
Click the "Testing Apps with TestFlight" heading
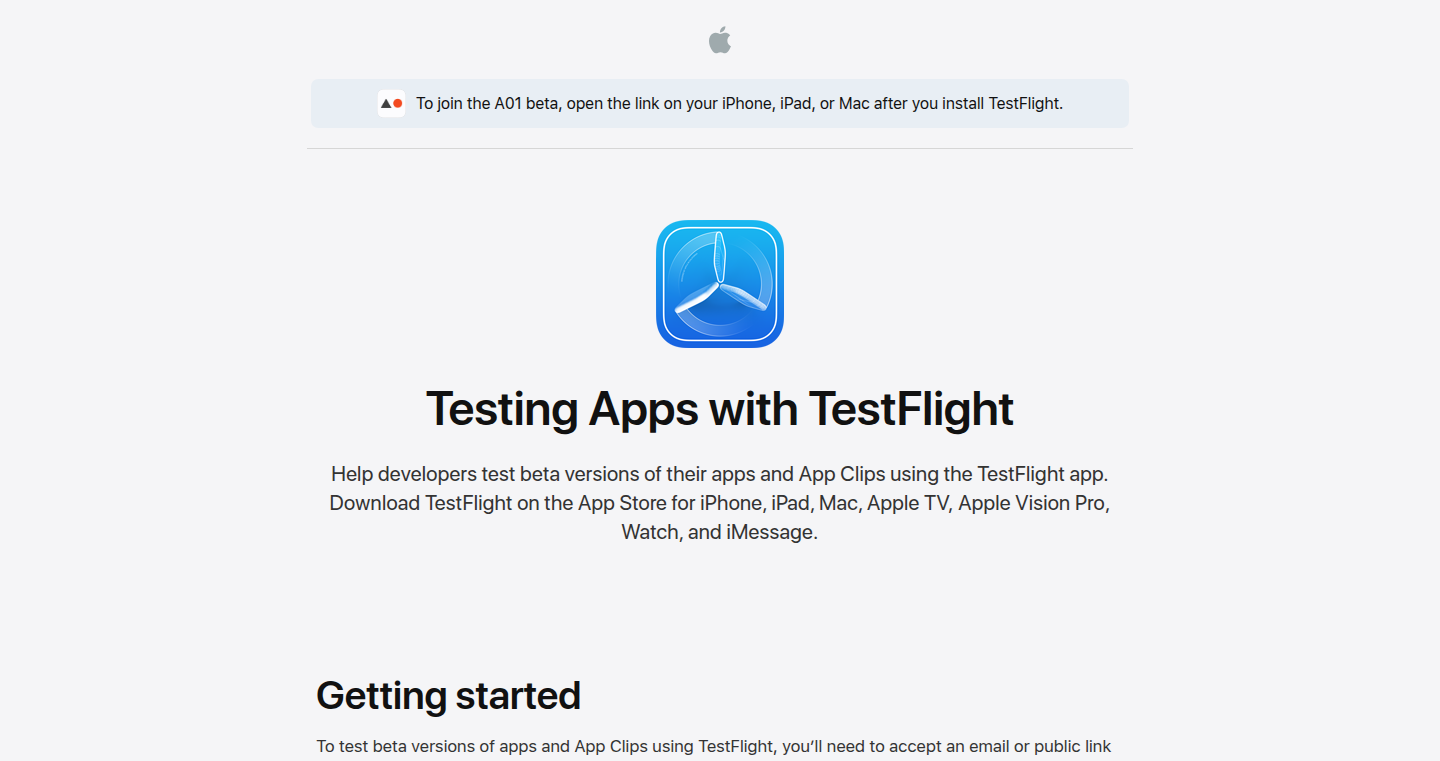click(x=720, y=409)
